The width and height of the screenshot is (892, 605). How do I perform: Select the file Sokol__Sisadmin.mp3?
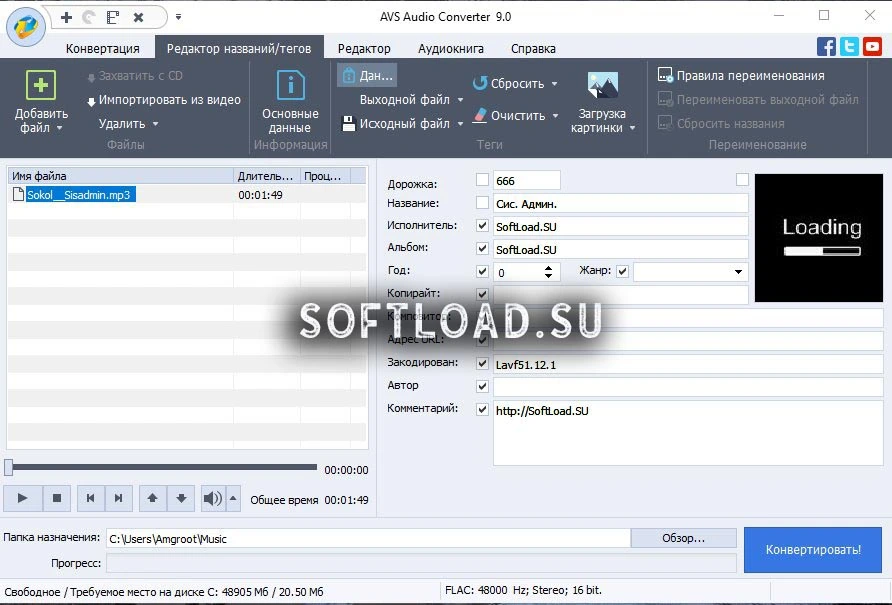[x=79, y=195]
